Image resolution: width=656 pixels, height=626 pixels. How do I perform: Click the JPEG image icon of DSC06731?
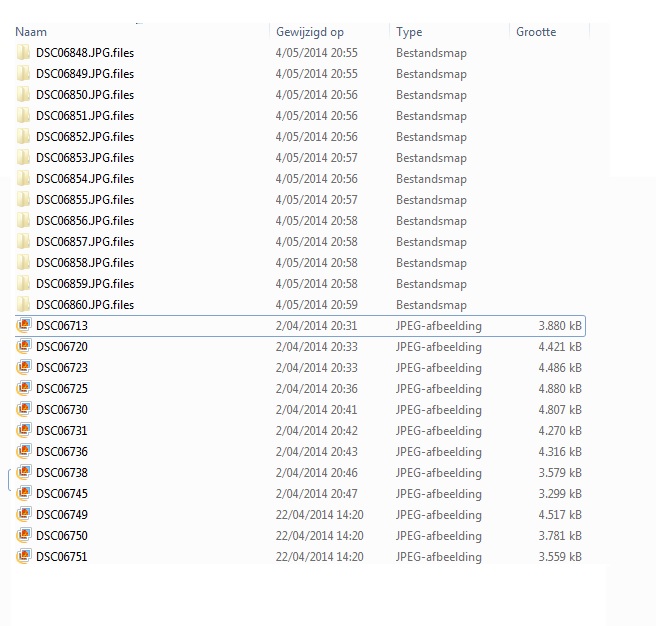[24, 430]
